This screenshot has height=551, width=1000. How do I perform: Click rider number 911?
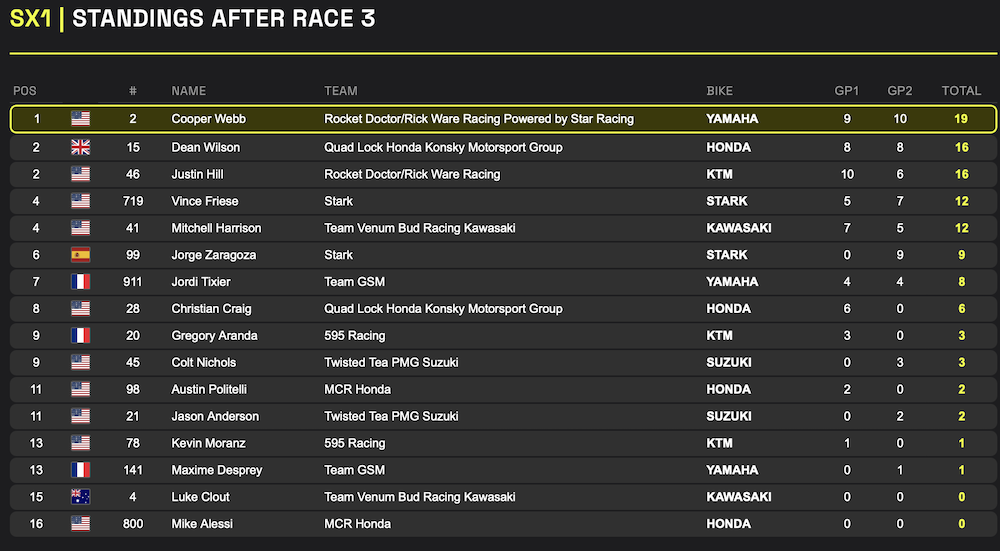133,281
